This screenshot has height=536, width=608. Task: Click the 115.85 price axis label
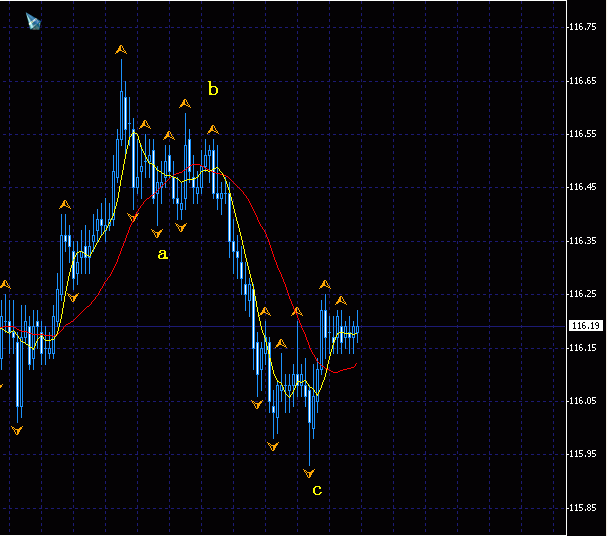pyautogui.click(x=583, y=508)
